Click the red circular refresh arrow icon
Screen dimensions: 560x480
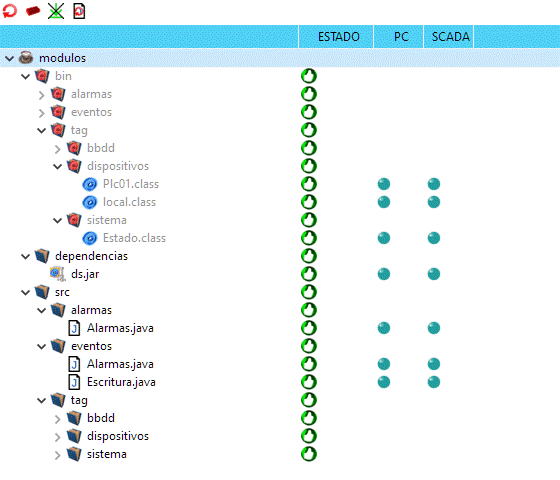click(10, 11)
